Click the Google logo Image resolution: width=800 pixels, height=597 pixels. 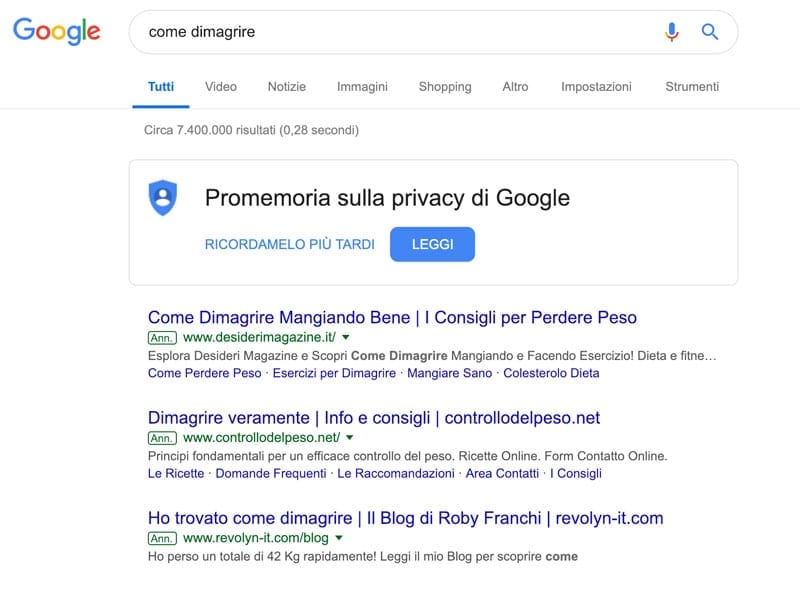click(57, 31)
